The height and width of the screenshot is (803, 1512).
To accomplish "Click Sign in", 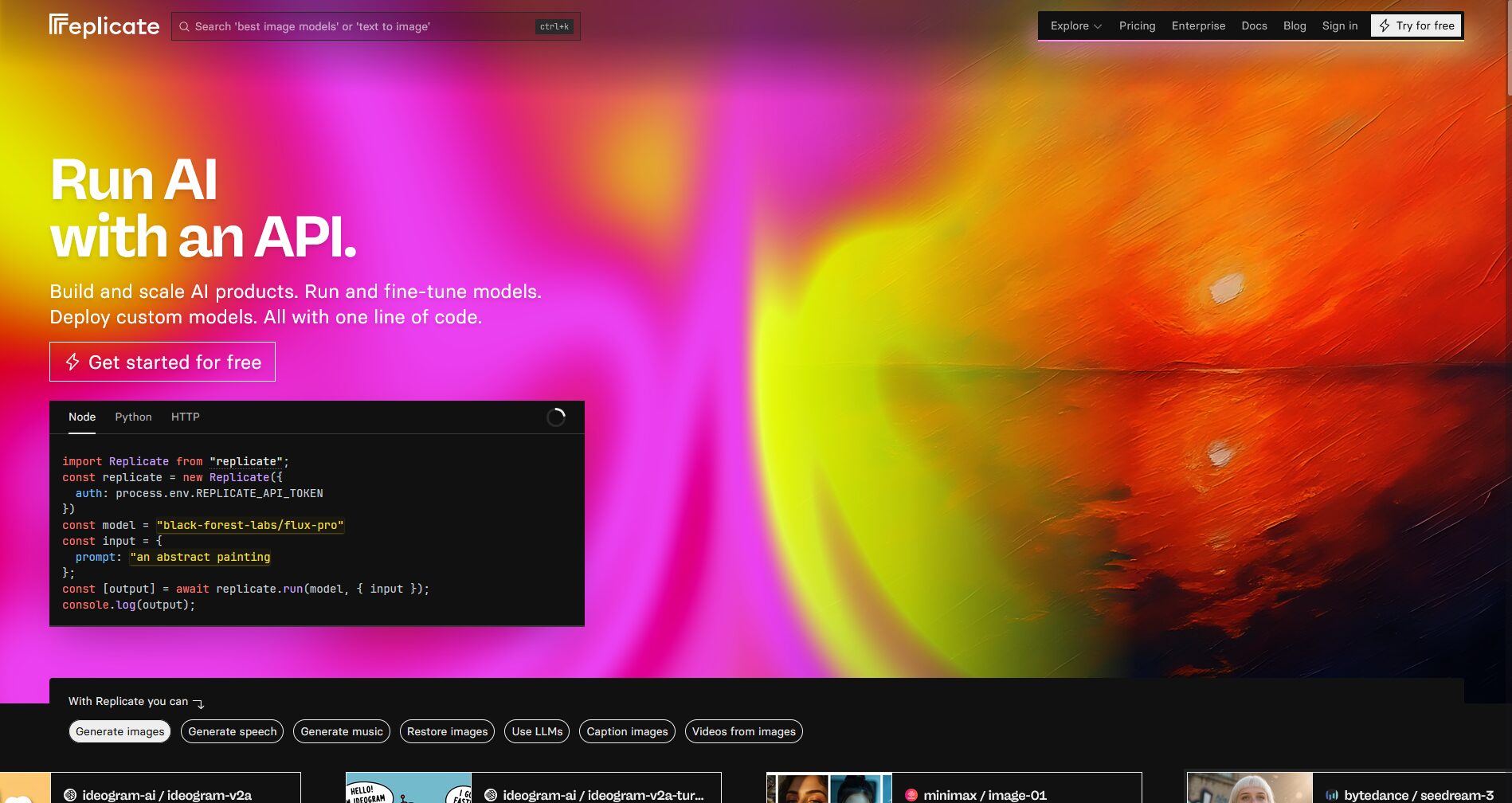I will tap(1340, 25).
